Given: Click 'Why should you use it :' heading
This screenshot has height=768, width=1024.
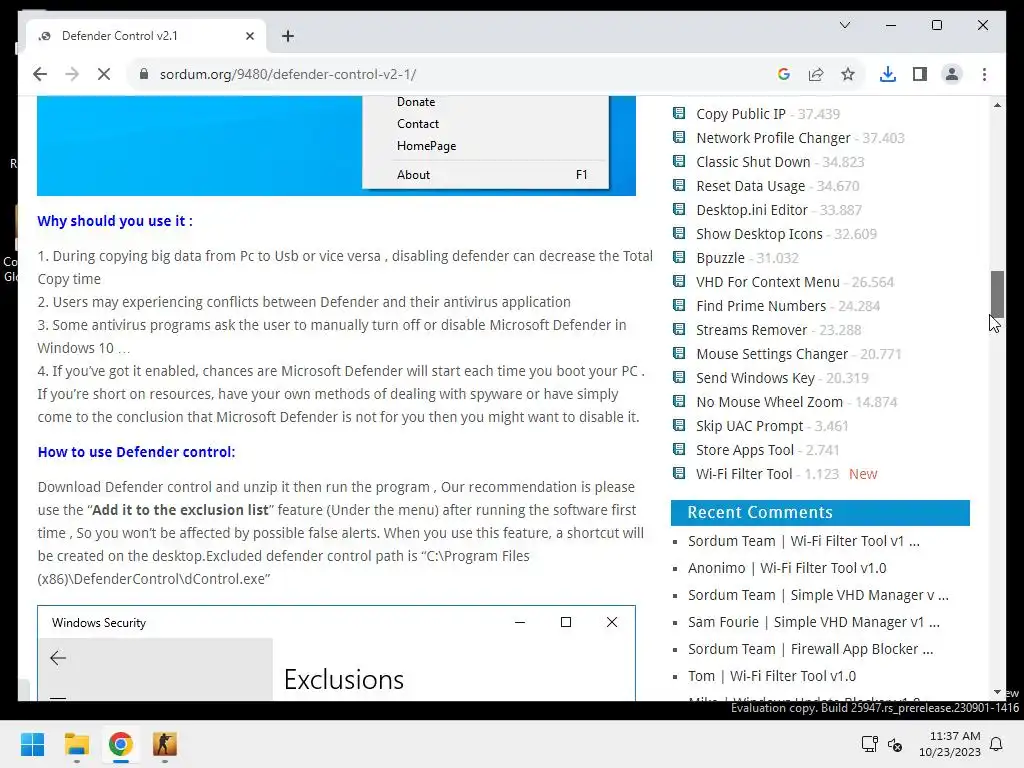Looking at the screenshot, I should (x=115, y=221).
